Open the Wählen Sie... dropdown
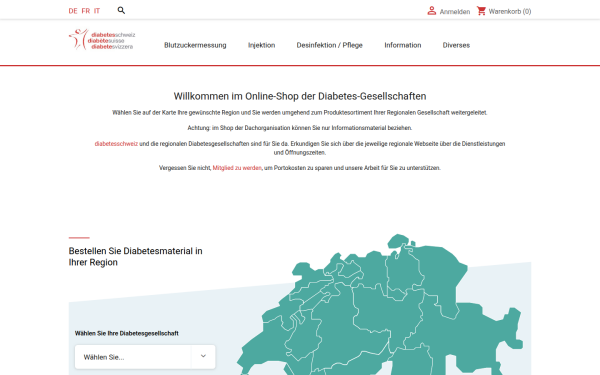Screen dimensions: 600x375 click(x=145, y=357)
